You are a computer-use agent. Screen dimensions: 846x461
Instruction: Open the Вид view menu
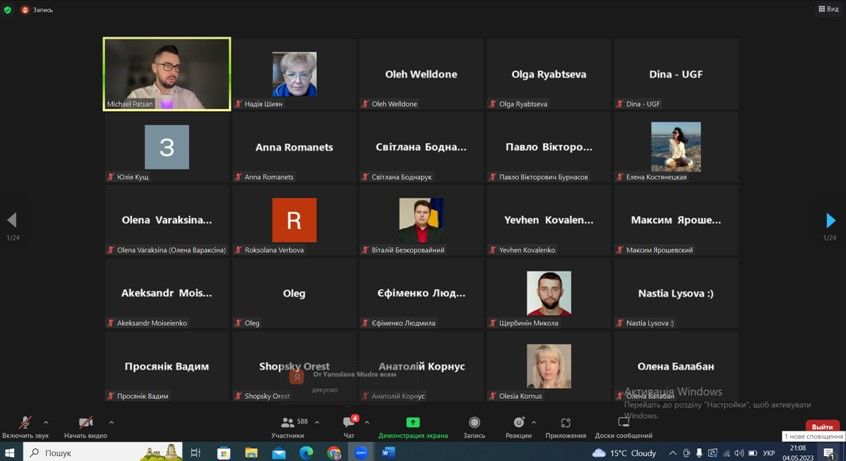coord(828,9)
